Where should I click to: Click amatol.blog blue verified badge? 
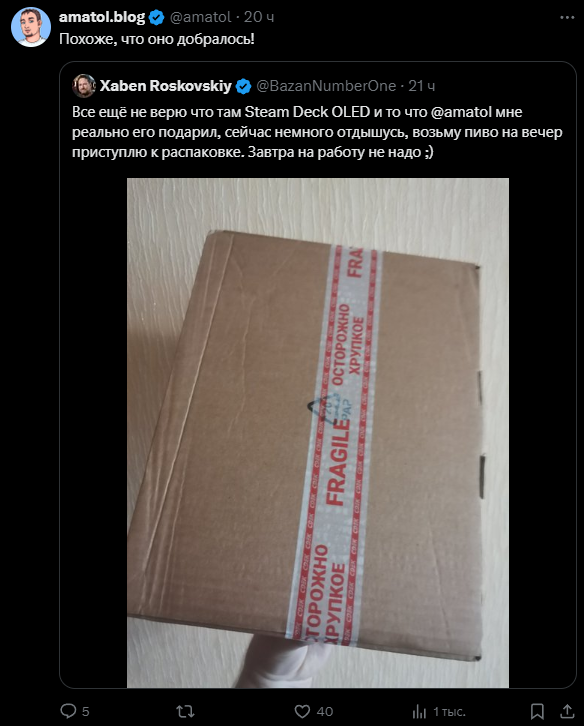157,18
